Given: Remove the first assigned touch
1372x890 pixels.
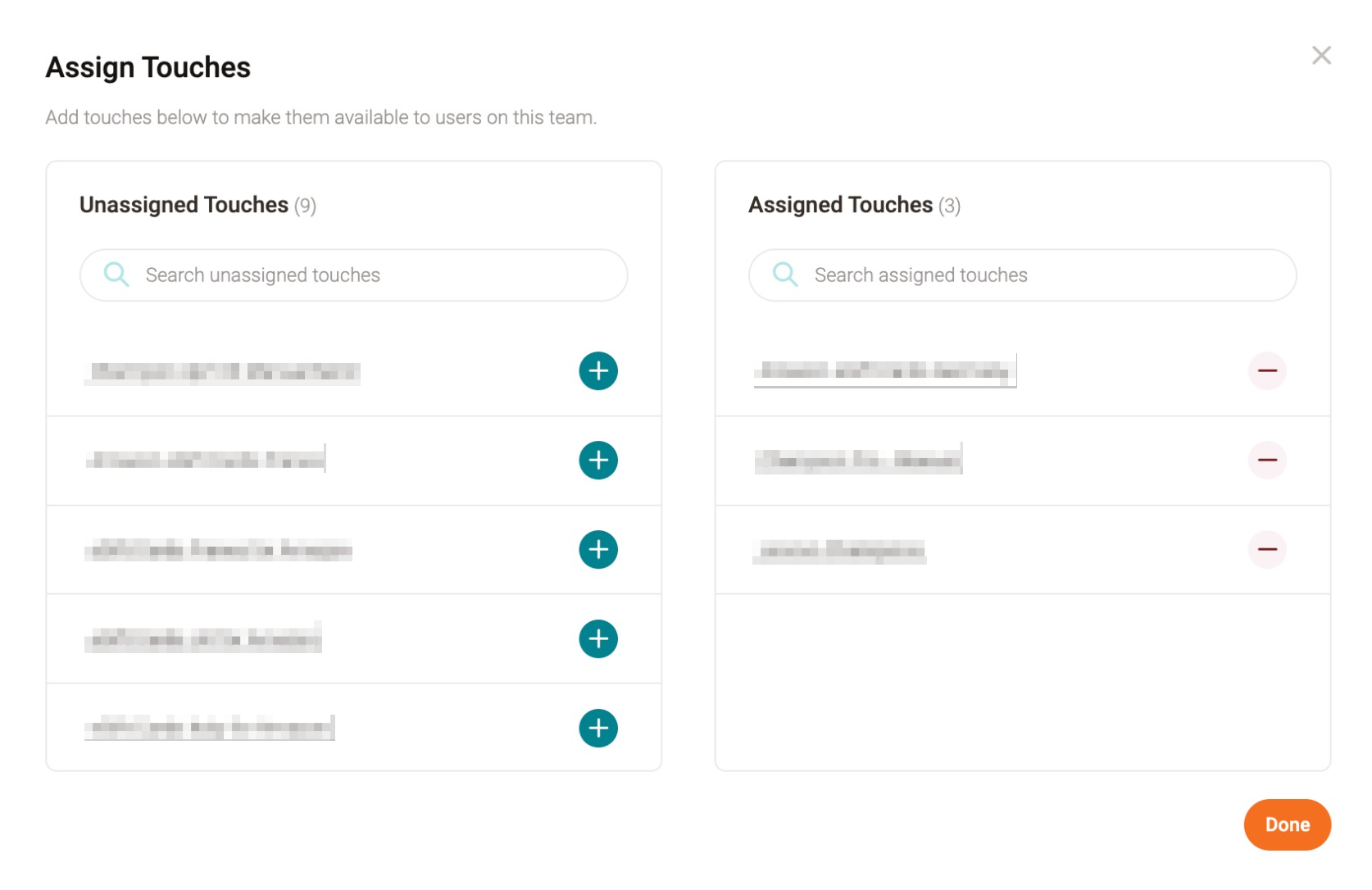Looking at the screenshot, I should (1267, 371).
